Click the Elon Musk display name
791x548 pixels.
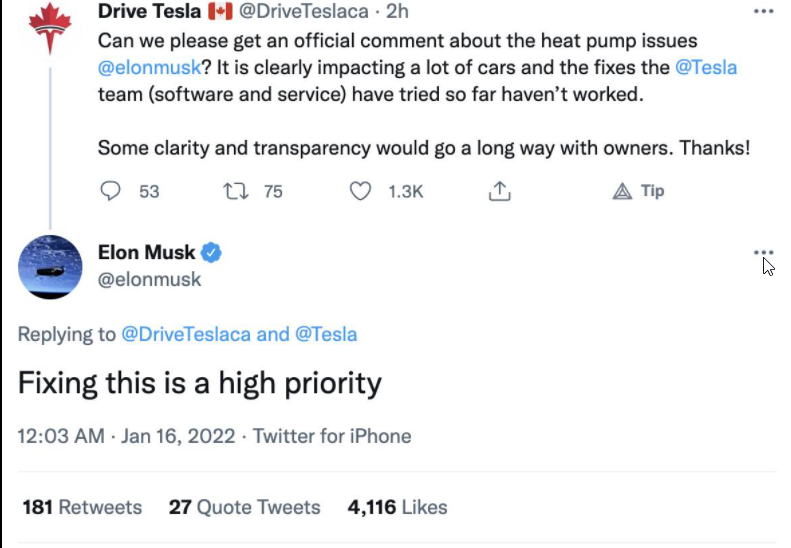click(x=146, y=252)
